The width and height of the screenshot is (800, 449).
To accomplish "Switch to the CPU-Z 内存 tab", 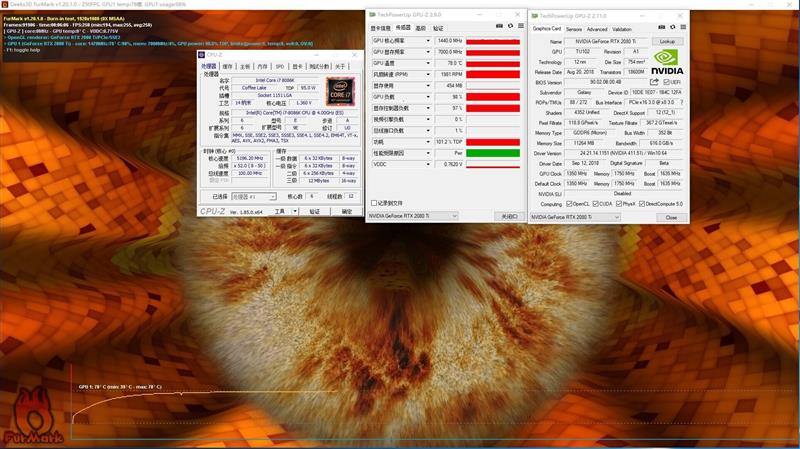I will 262,67.
